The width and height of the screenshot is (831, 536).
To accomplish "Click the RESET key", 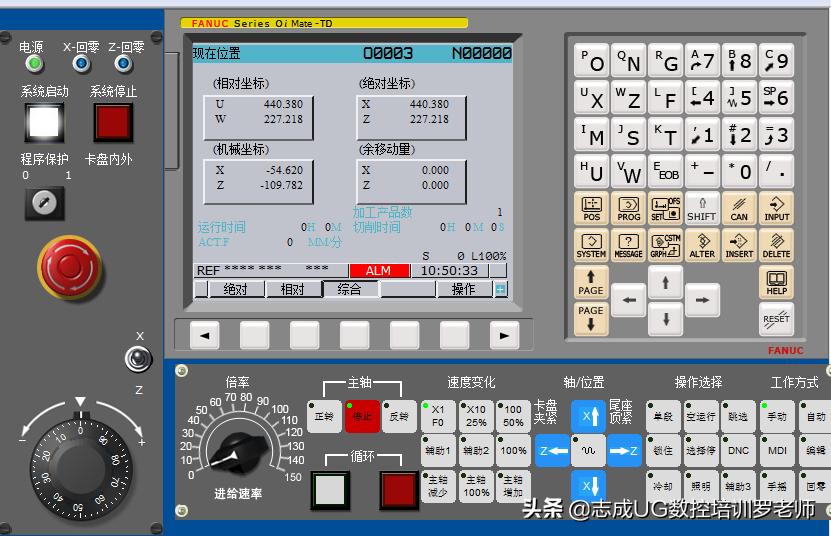I will point(776,319).
